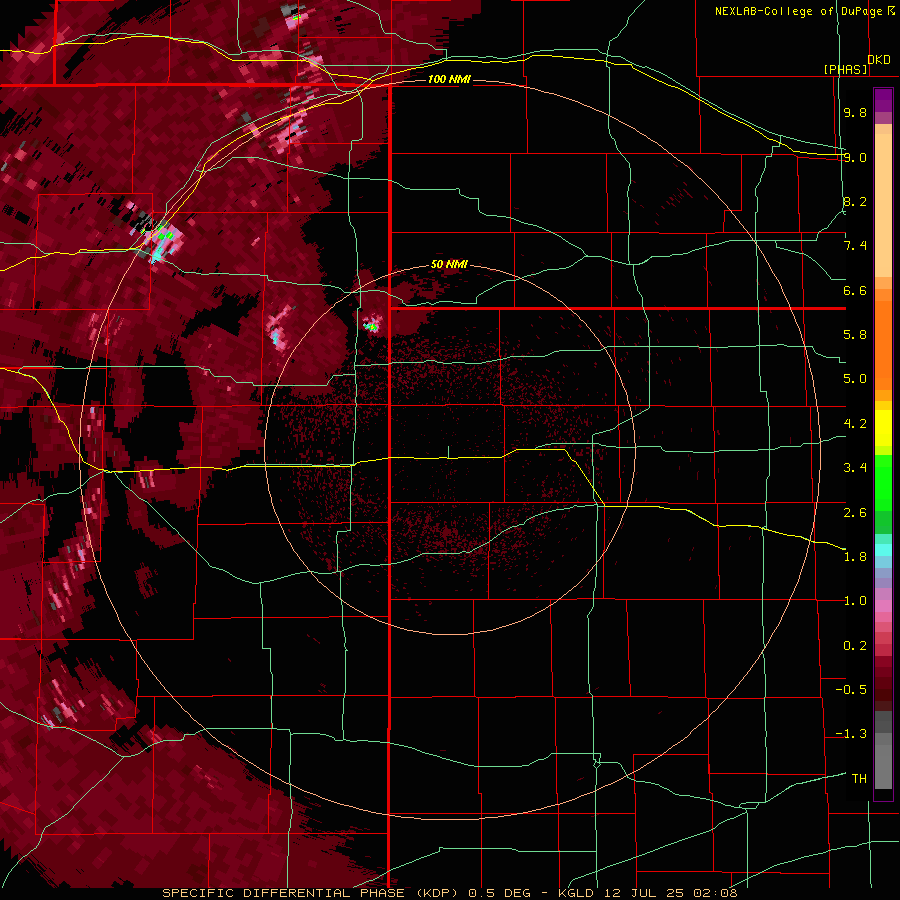Select the 9.8 scale value
This screenshot has height=900, width=900.
855,112
